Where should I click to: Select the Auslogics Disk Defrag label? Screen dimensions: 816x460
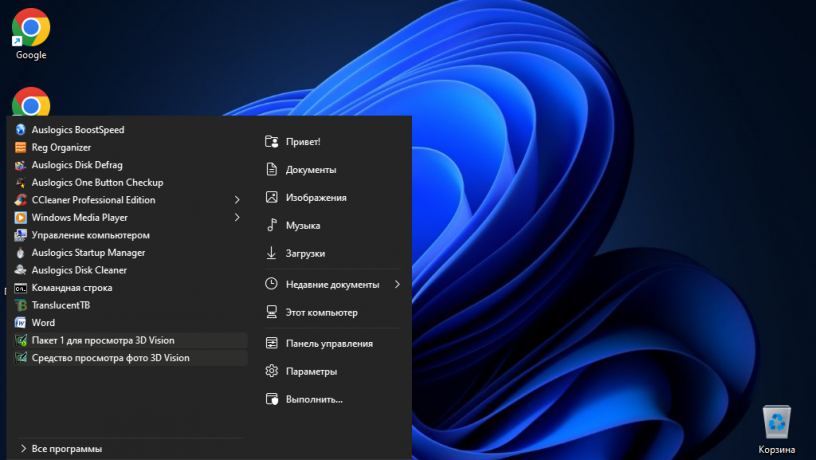pyautogui.click(x=77, y=165)
